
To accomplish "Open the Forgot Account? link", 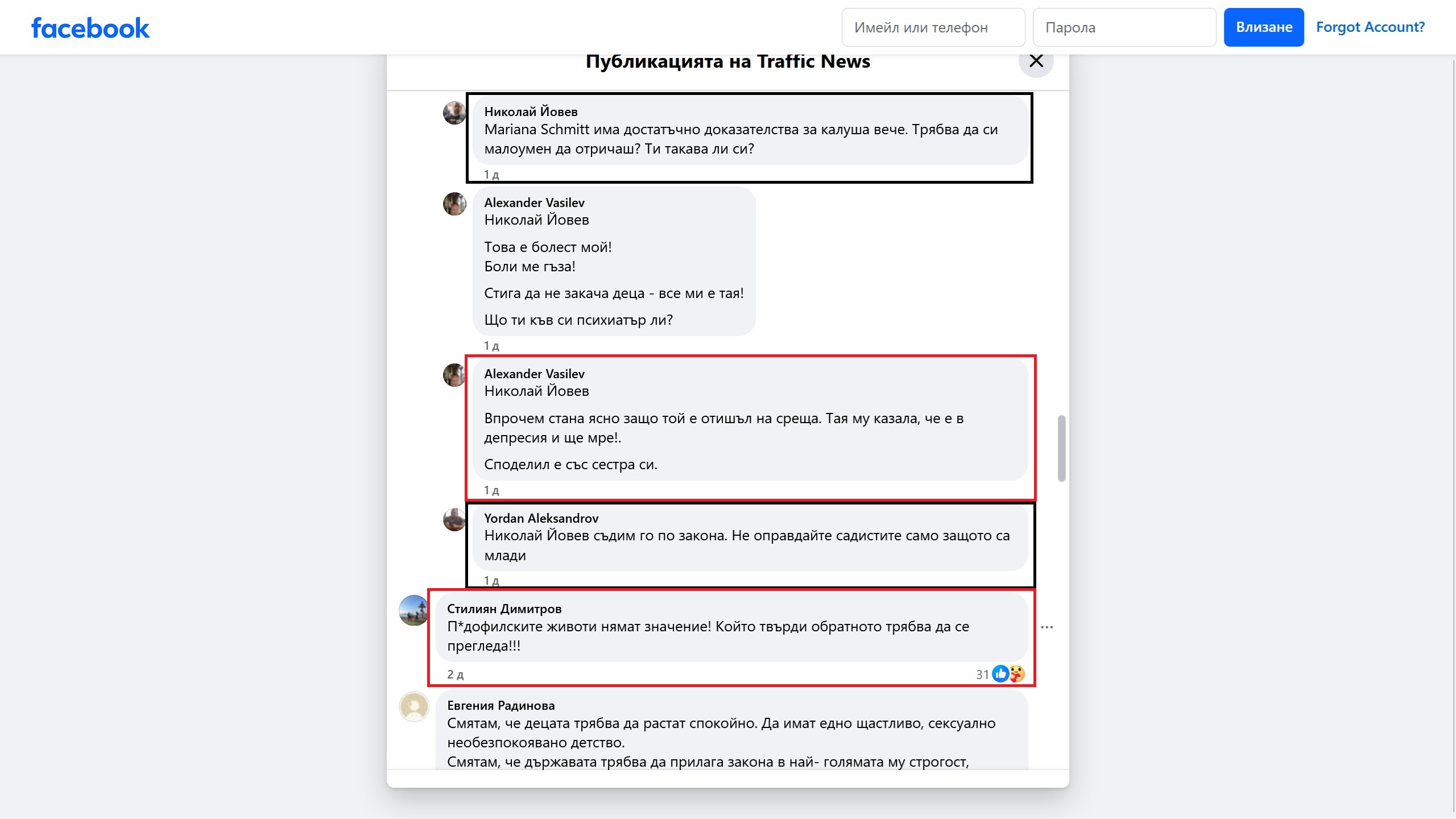I will pos(1370,27).
